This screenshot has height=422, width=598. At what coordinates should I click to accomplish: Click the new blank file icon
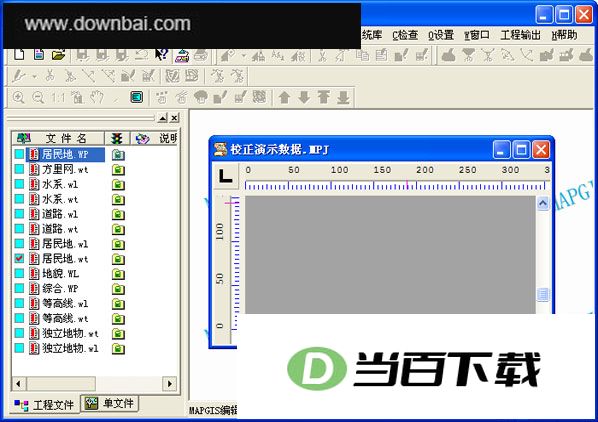tap(19, 55)
